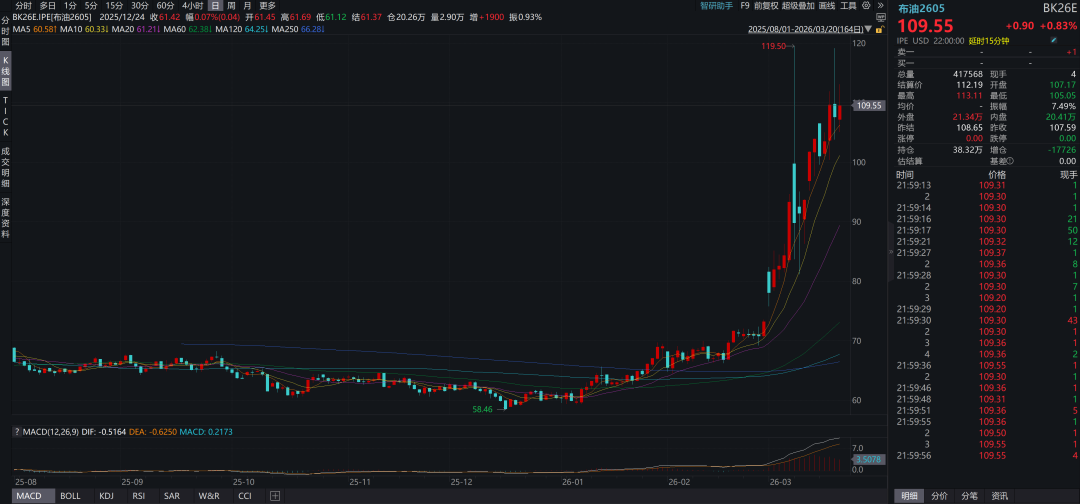Open the 工具 tools menu
The image size is (1080, 504).
tap(848, 5)
